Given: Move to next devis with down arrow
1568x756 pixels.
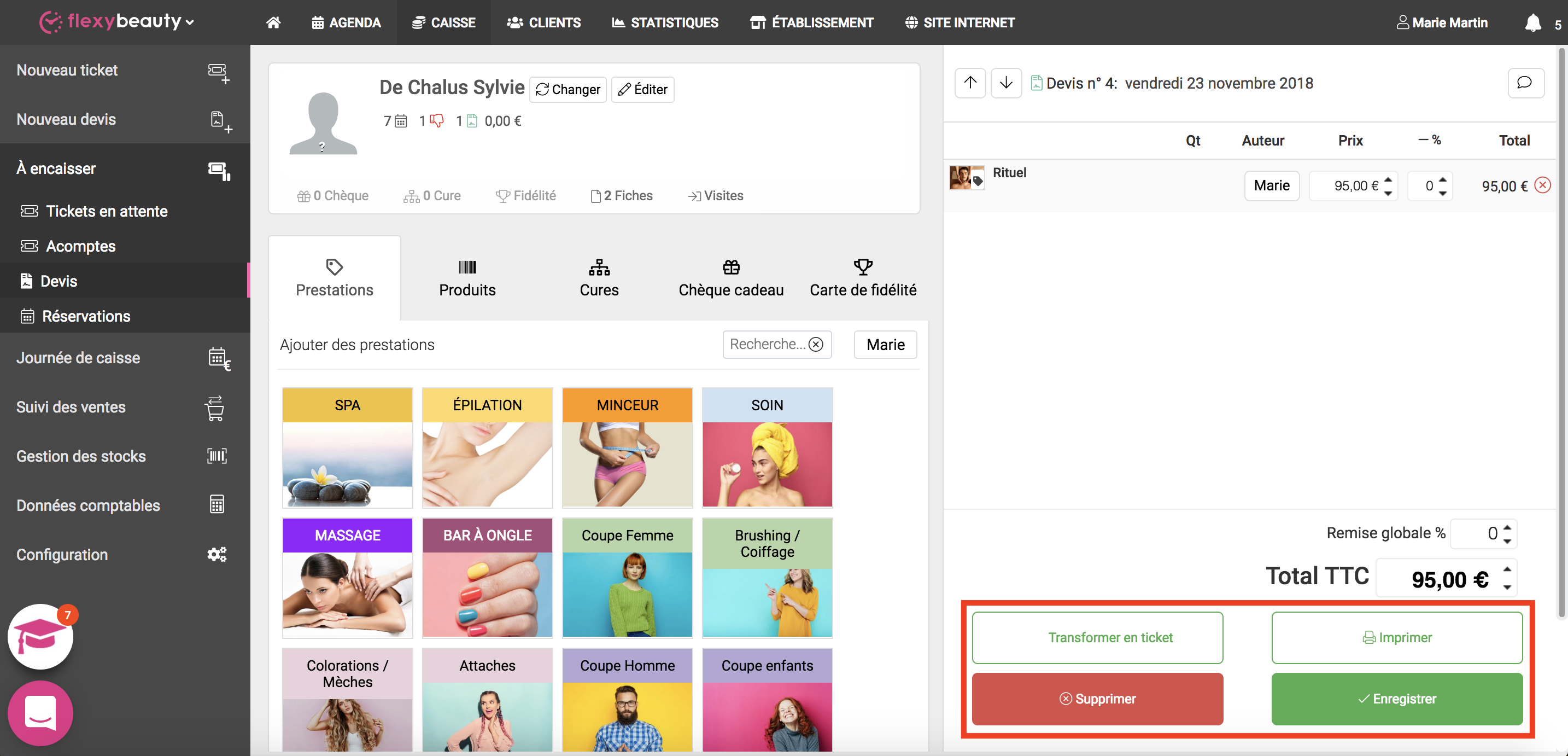Looking at the screenshot, I should click(x=1006, y=83).
